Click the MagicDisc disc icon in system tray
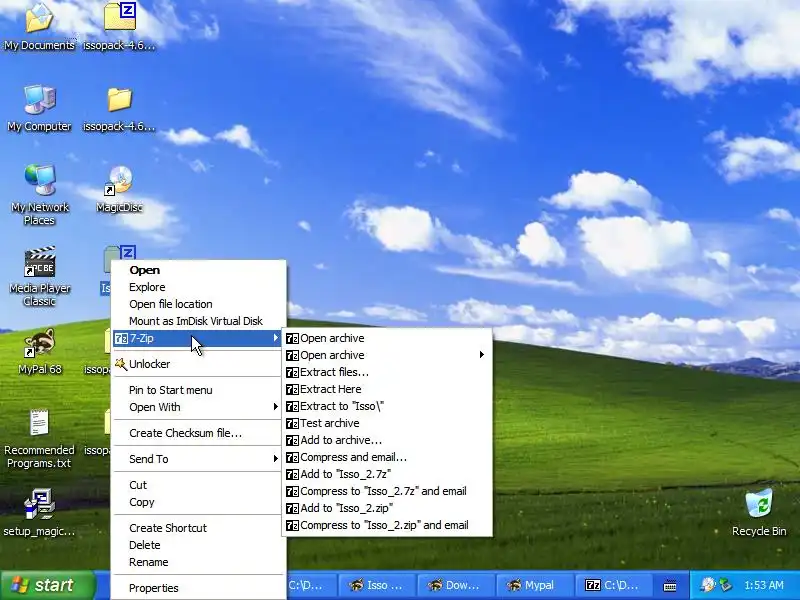Screen dimensions: 800x600 click(708, 585)
